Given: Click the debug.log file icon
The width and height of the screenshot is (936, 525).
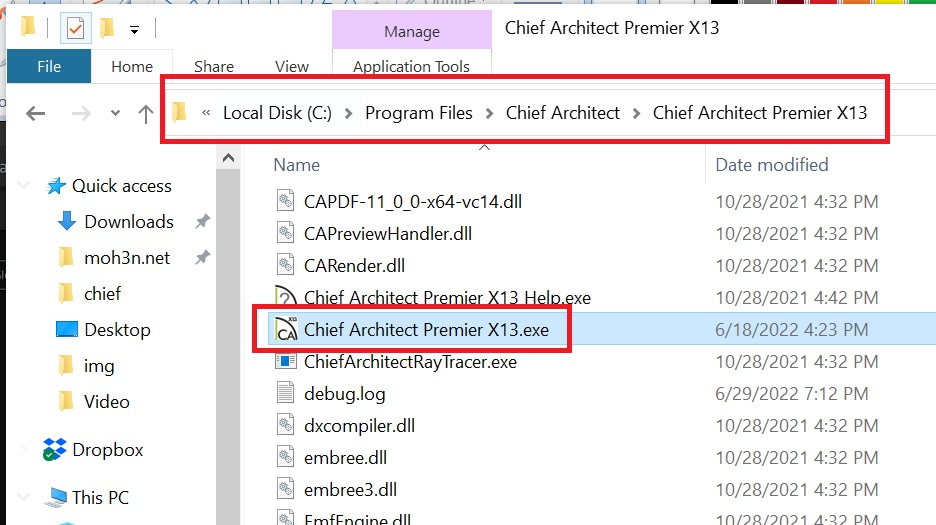Looking at the screenshot, I should [286, 394].
